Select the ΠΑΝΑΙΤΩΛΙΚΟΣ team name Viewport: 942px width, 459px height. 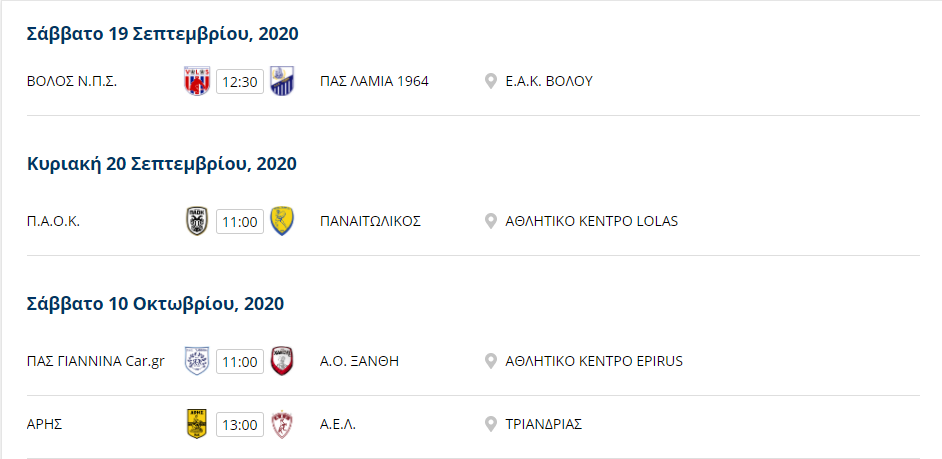[x=371, y=222]
